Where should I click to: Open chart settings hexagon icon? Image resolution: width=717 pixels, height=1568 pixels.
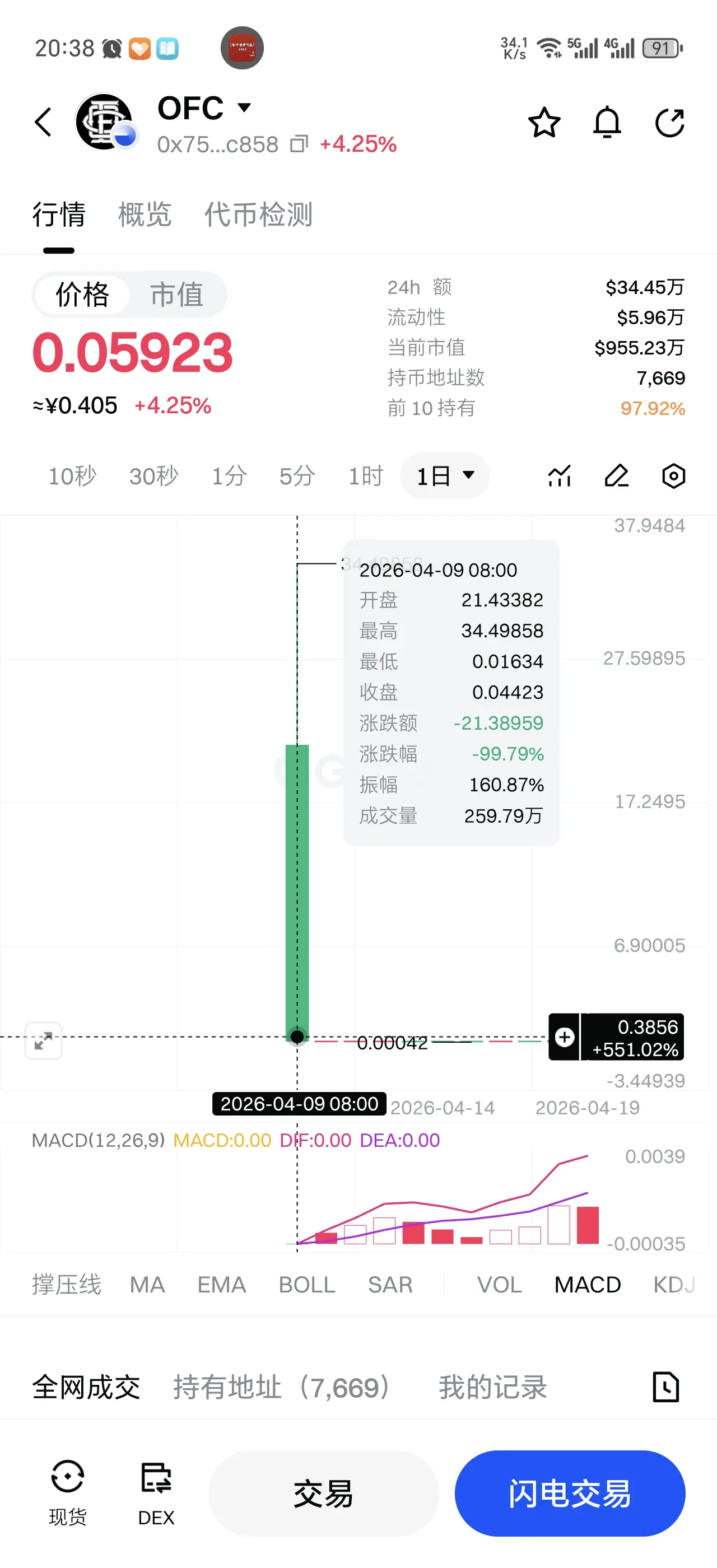click(x=673, y=476)
